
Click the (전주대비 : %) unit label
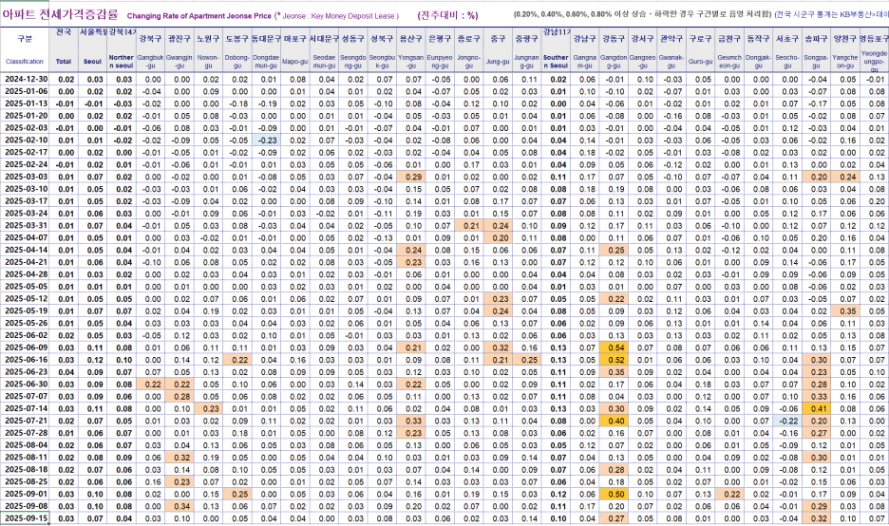[447, 15]
